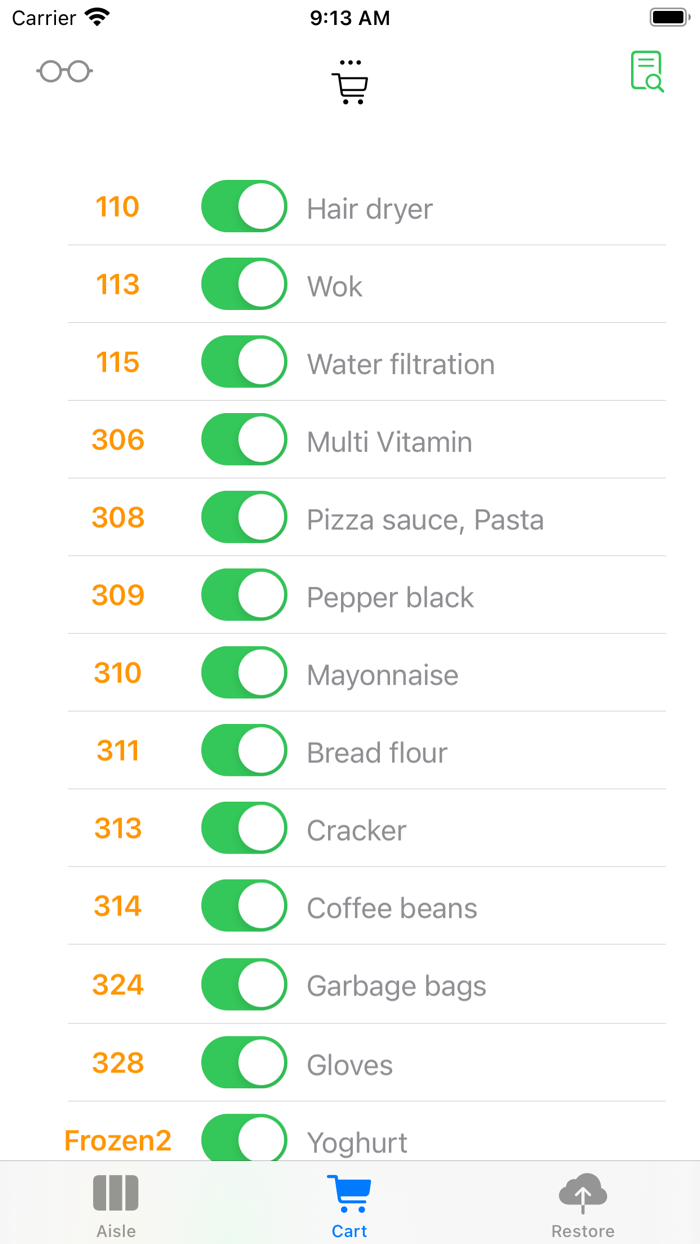Viewport: 700px width, 1244px height.
Task: Toggle off the Hair dryer switch
Action: tap(244, 207)
